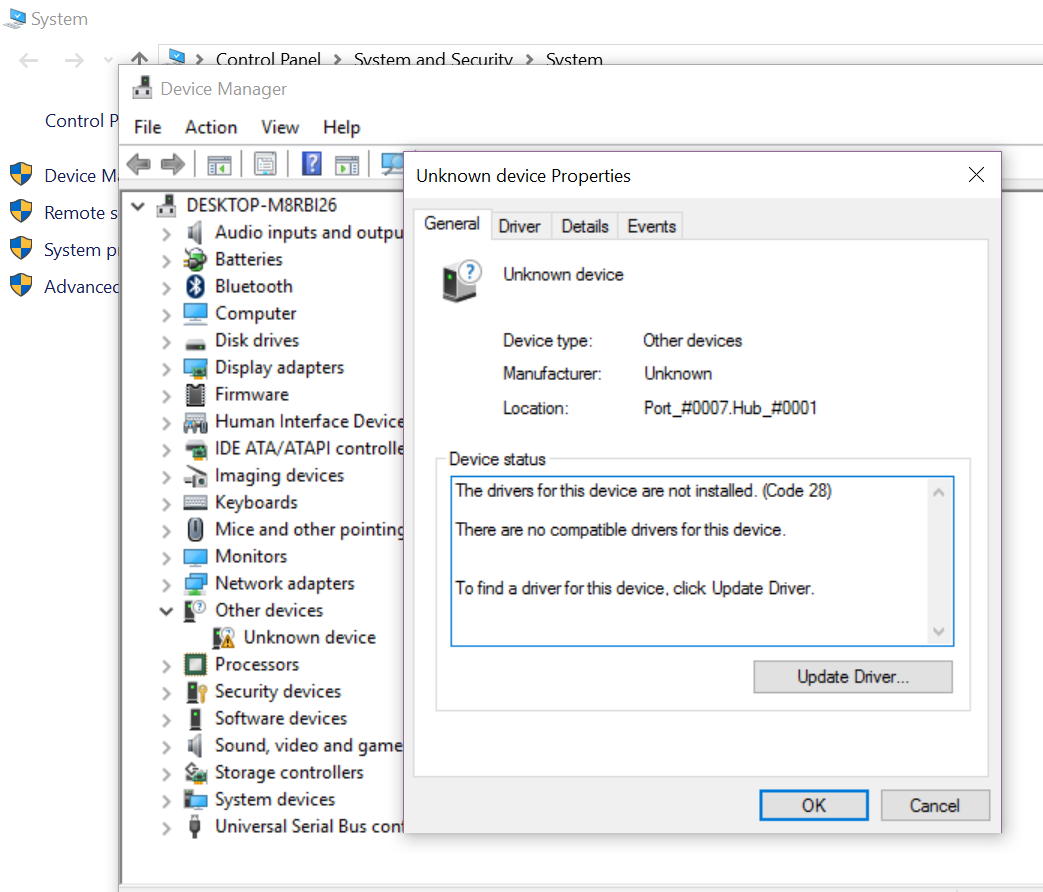Expand the Computer category
The image size is (1043, 892).
click(x=166, y=315)
